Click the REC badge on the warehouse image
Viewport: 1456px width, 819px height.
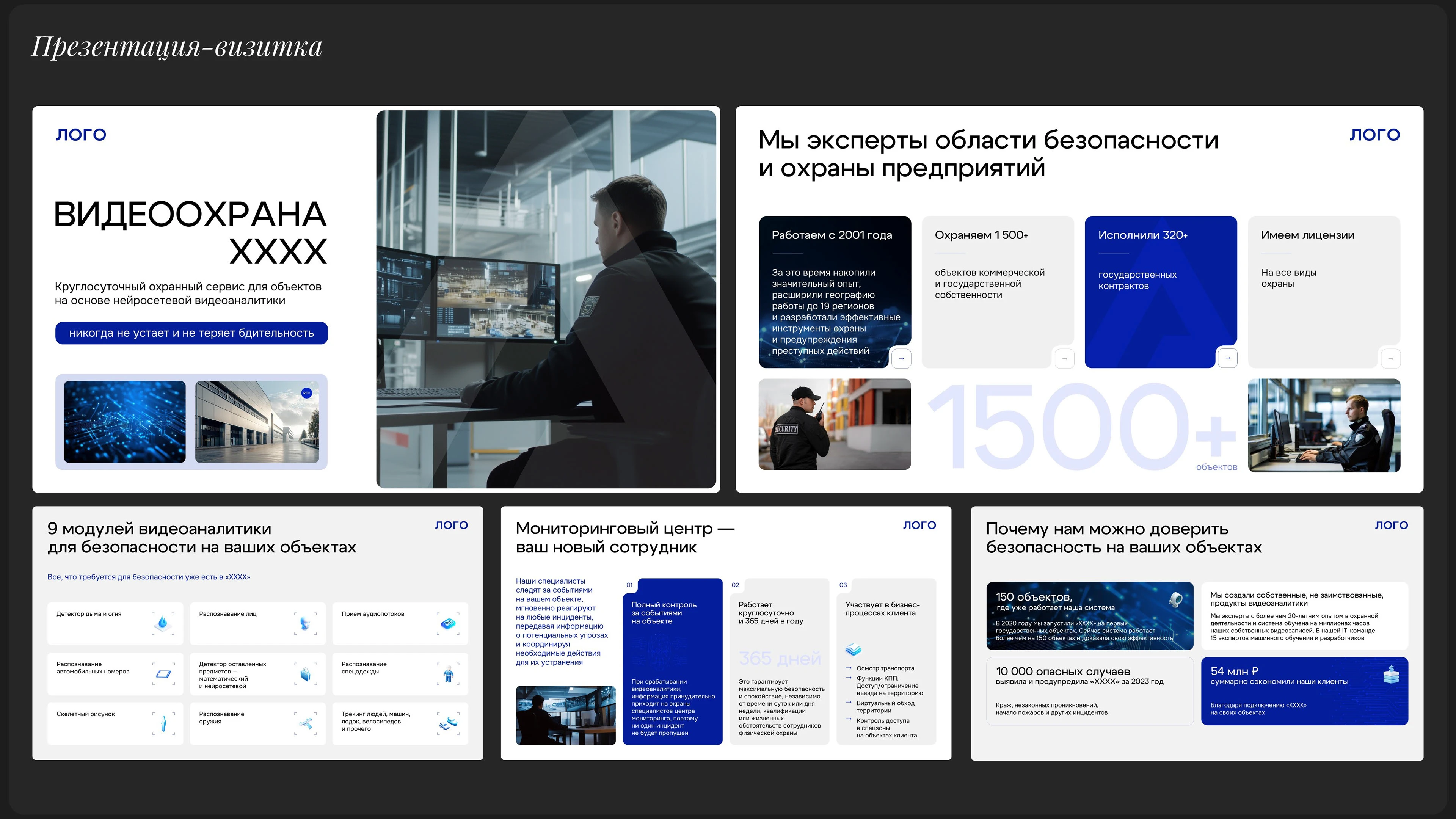point(307,393)
